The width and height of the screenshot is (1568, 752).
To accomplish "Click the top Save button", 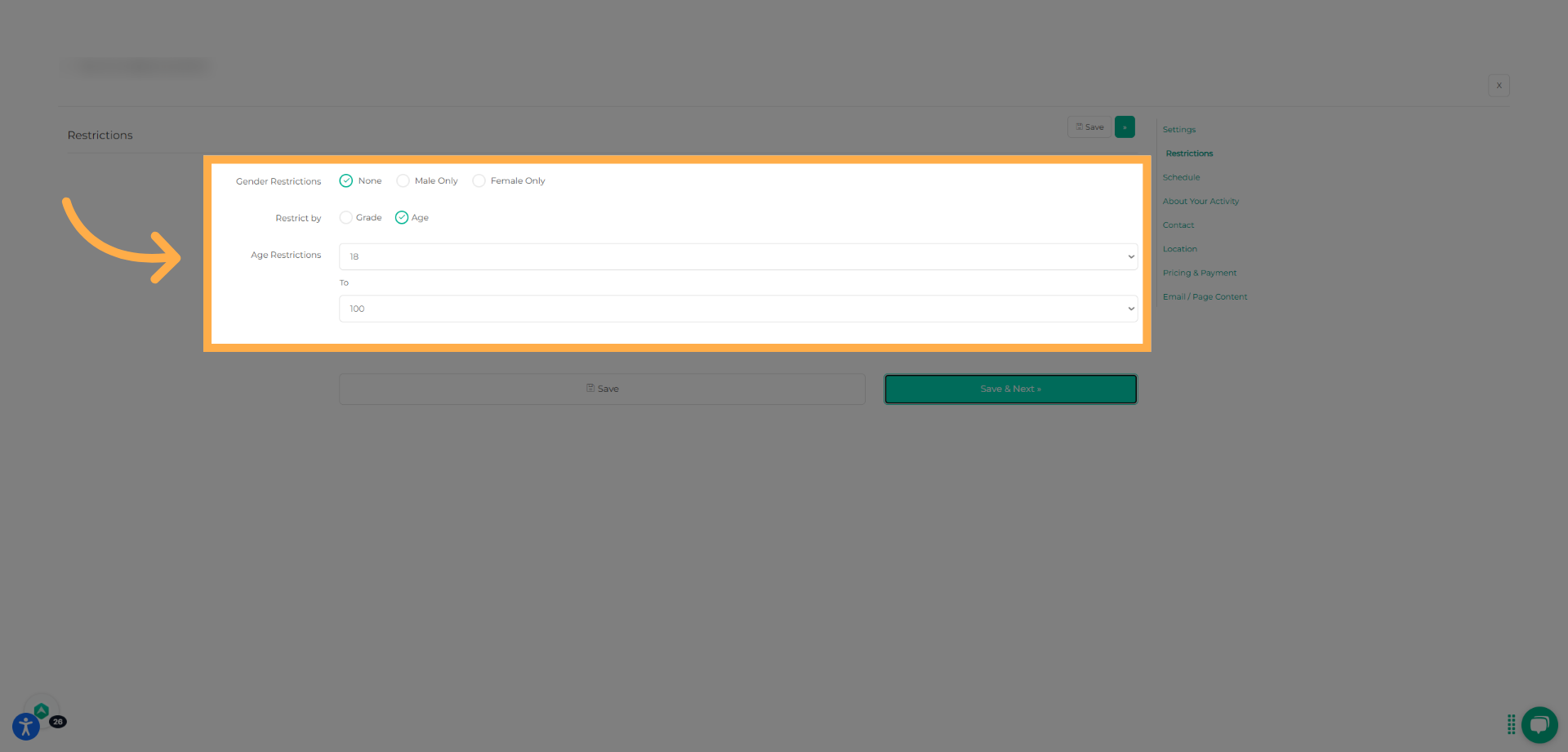I will [1089, 127].
